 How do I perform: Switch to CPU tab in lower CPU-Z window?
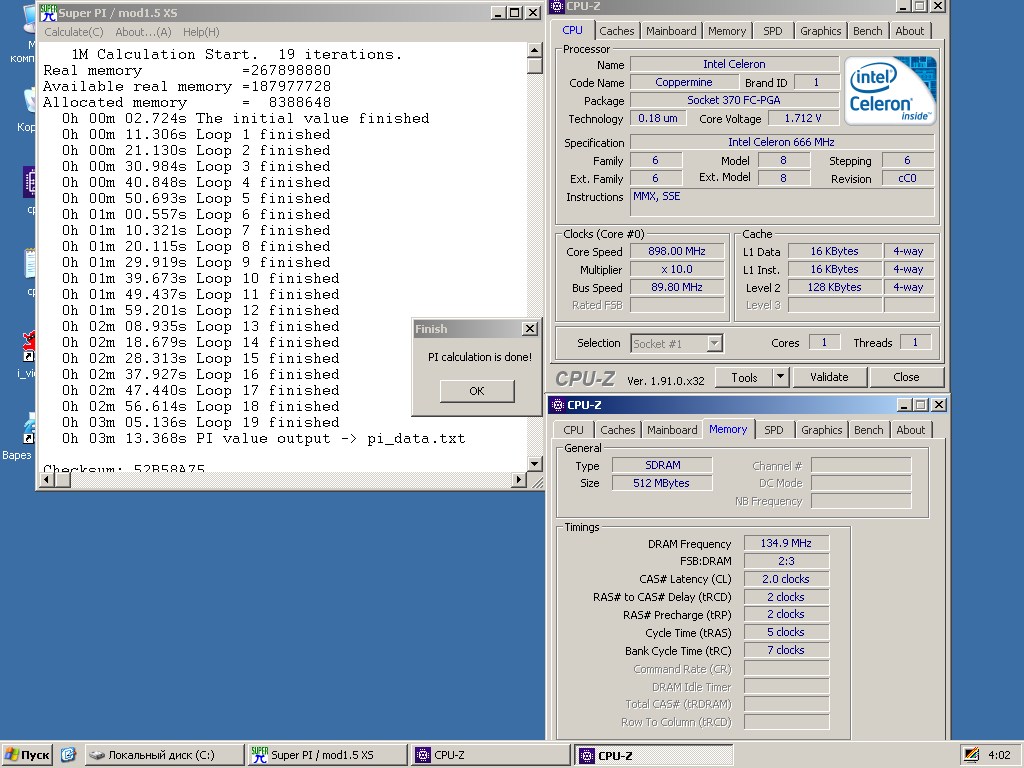[573, 430]
